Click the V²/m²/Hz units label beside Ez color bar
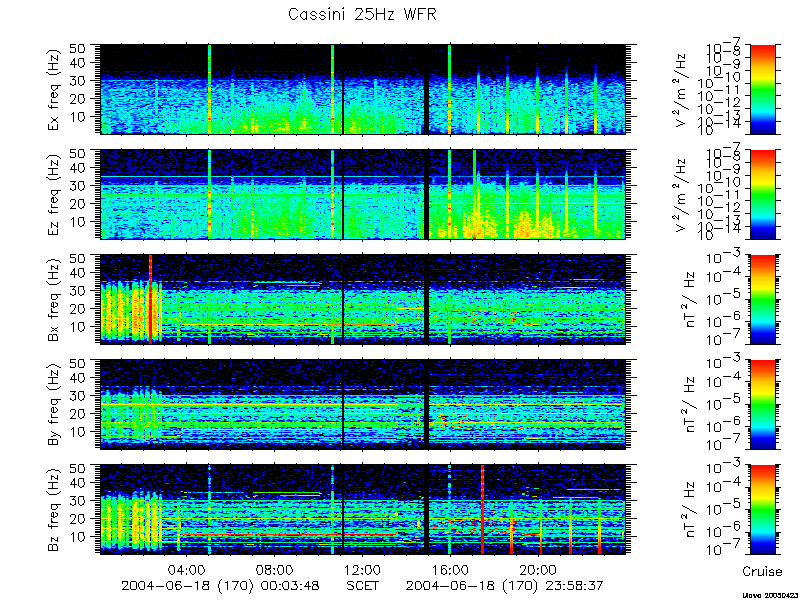 click(x=682, y=194)
